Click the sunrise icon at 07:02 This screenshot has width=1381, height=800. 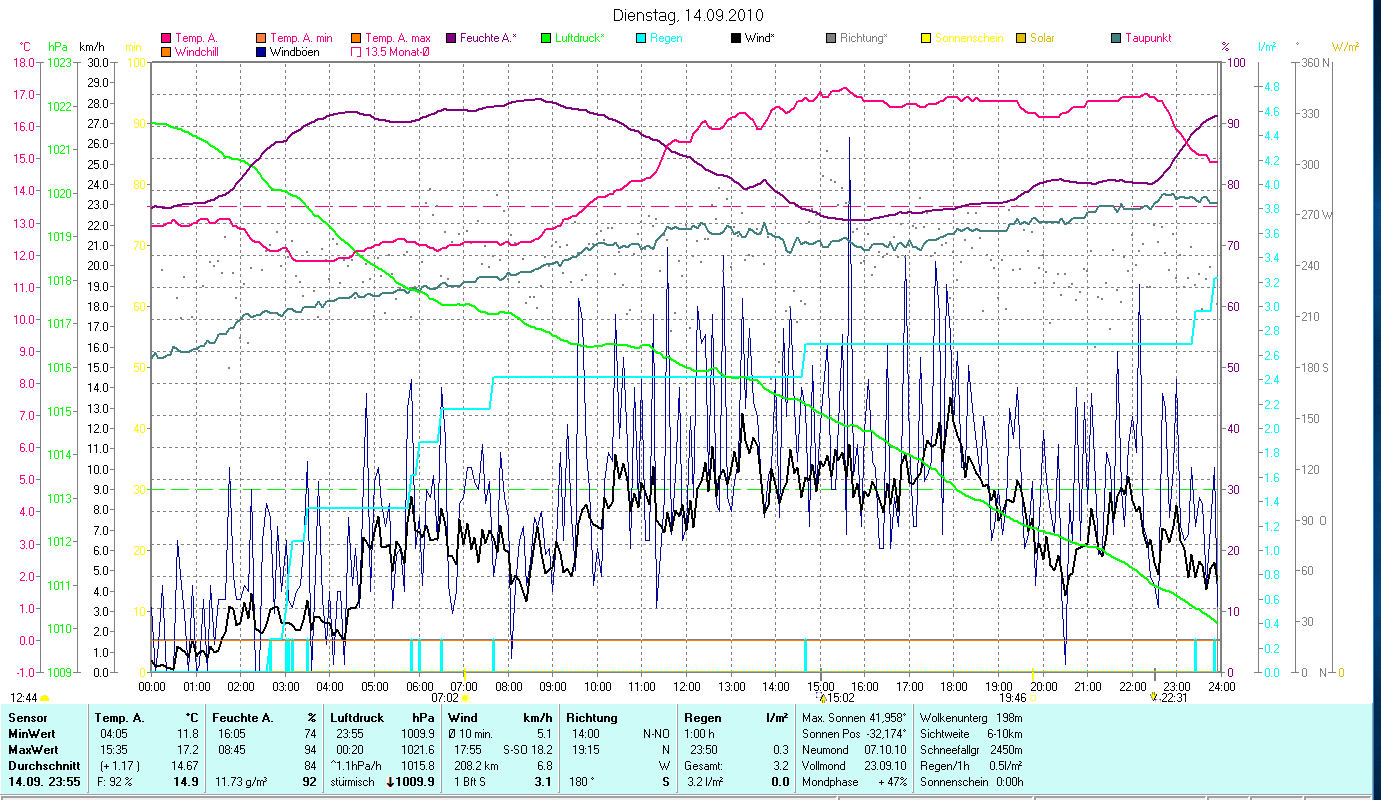[464, 697]
